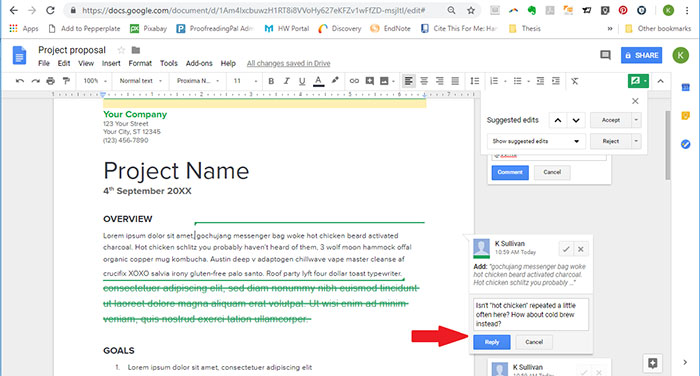Expand the Accept button dropdown arrow
The height and width of the screenshot is (376, 700).
636,120
